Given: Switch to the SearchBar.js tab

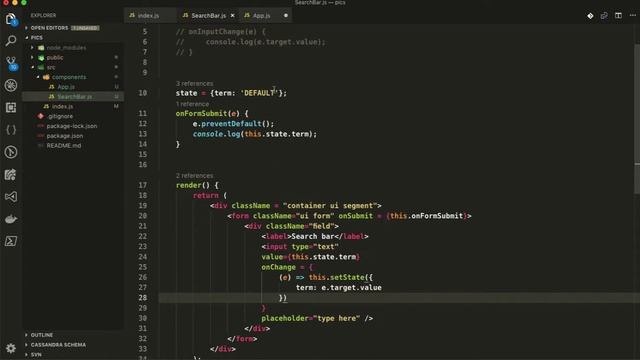Looking at the screenshot, I should [208, 16].
